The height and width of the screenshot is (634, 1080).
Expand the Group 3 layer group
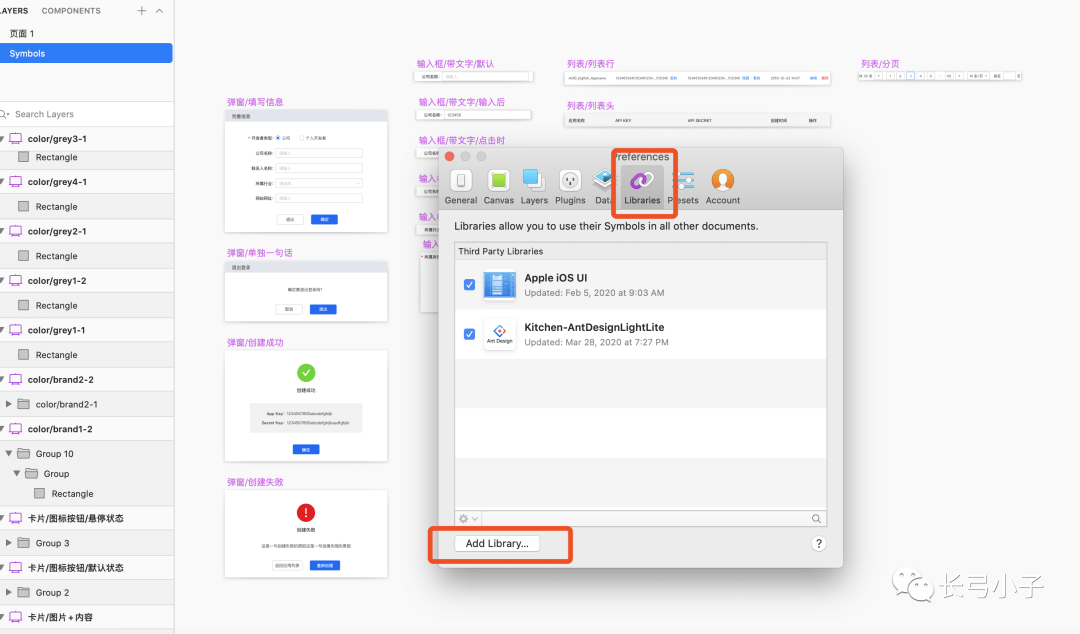[8, 543]
